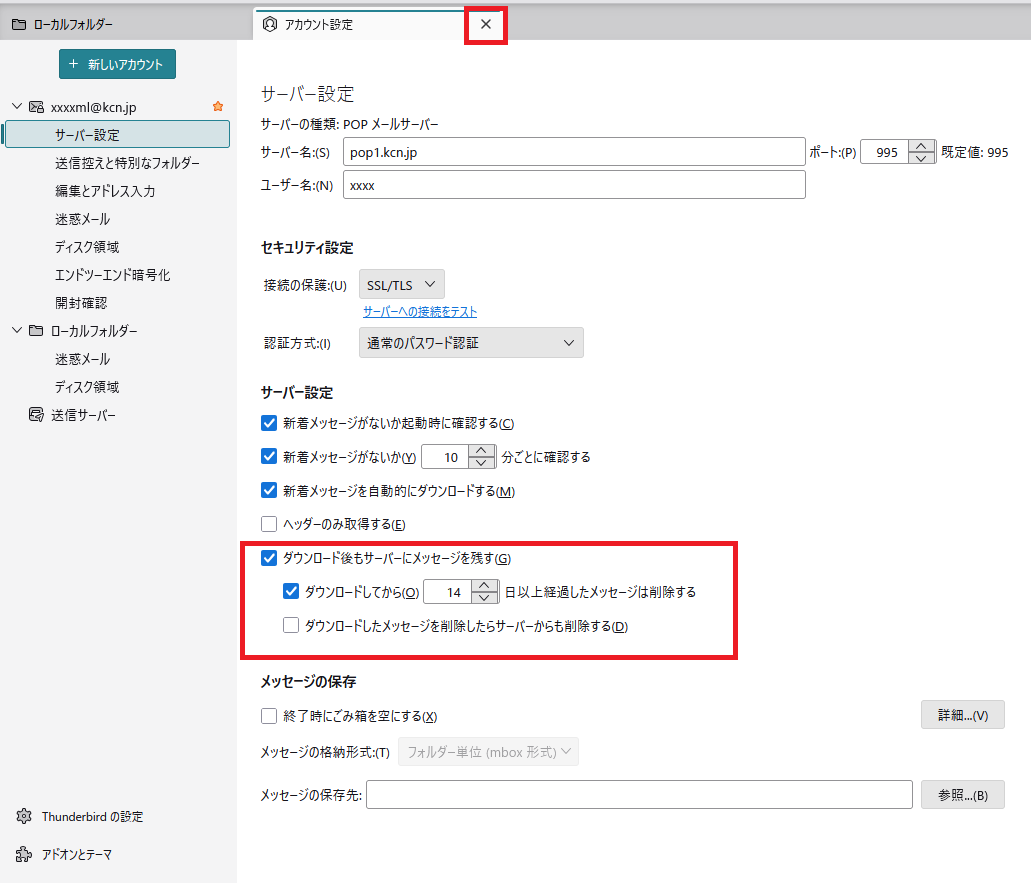Select 送信控えと特別なフォルダー in sidebar
The image size is (1031, 883).
(x=127, y=163)
